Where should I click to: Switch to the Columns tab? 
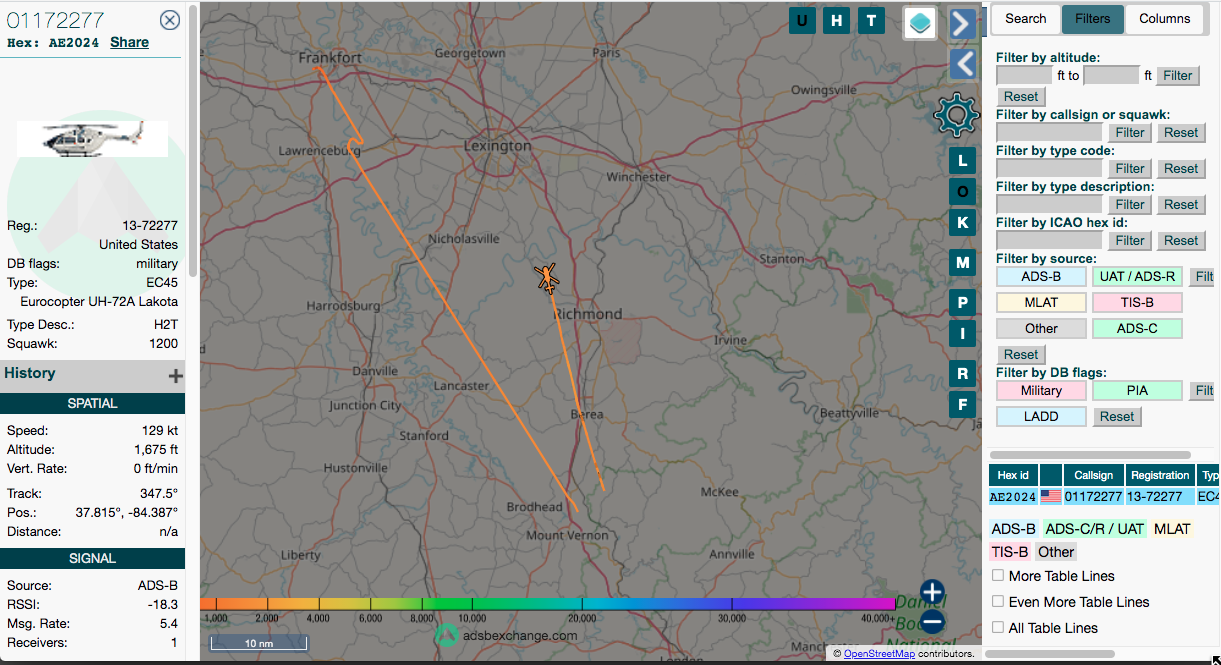tap(1164, 19)
